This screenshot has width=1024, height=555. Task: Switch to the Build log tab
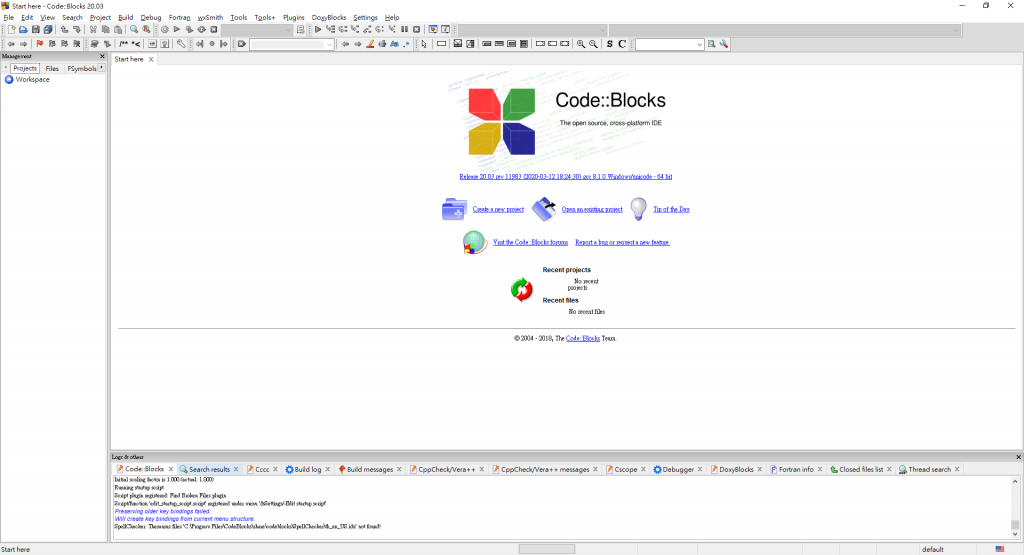[x=308, y=469]
